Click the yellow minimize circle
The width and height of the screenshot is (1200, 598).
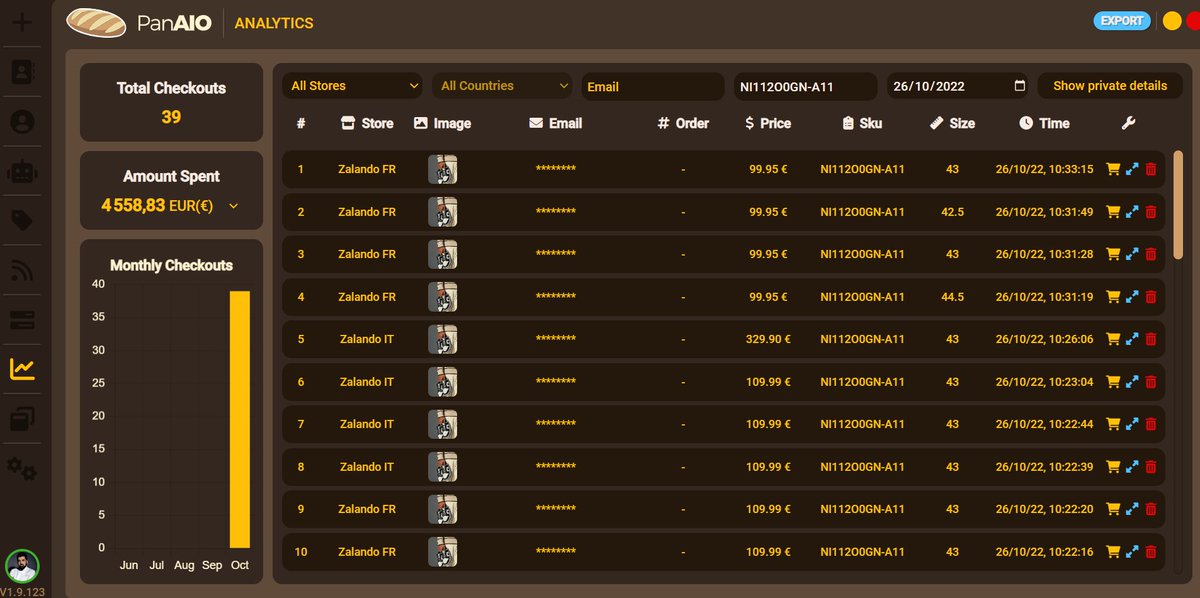(1172, 21)
